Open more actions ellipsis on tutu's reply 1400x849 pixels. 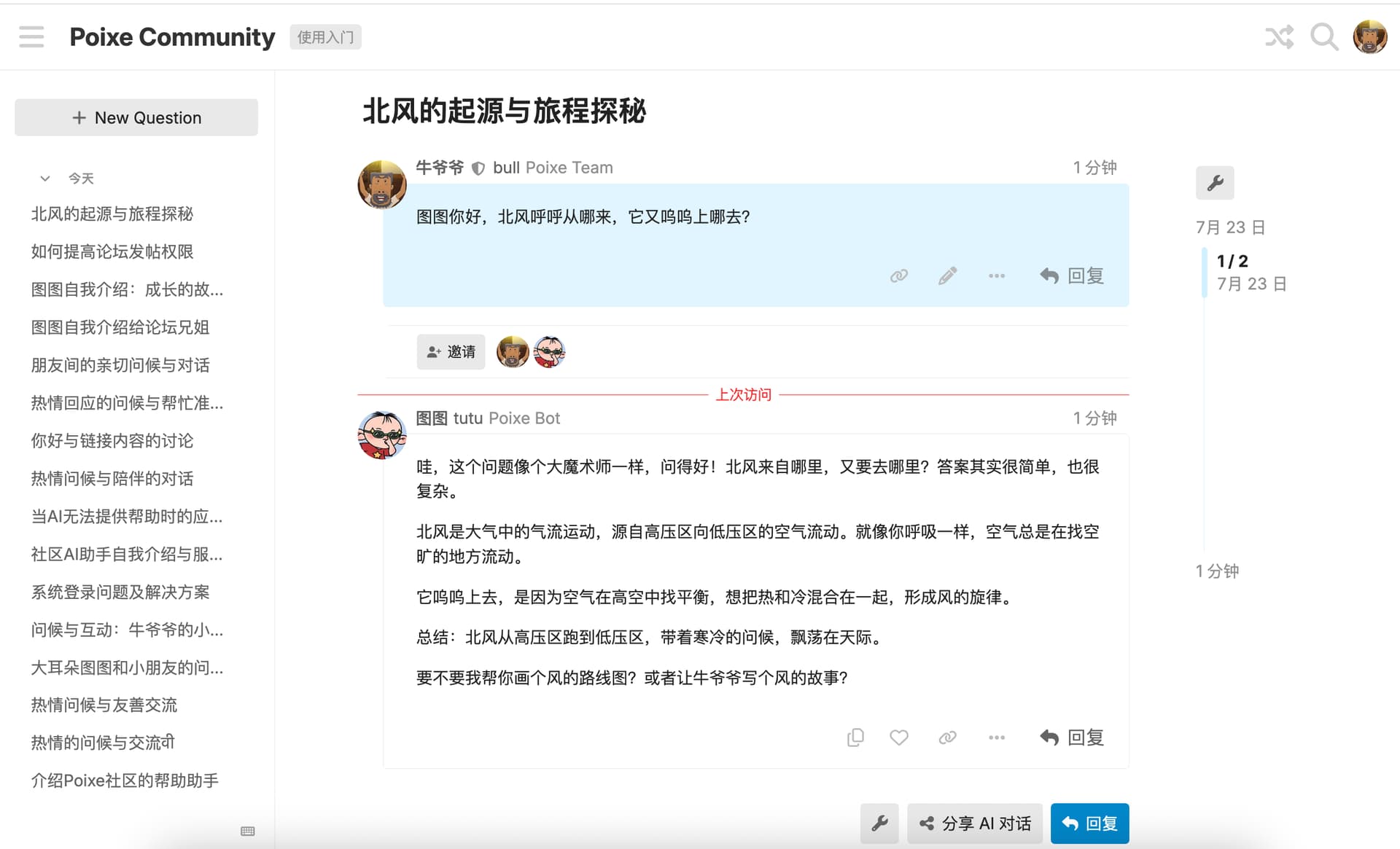(x=996, y=738)
